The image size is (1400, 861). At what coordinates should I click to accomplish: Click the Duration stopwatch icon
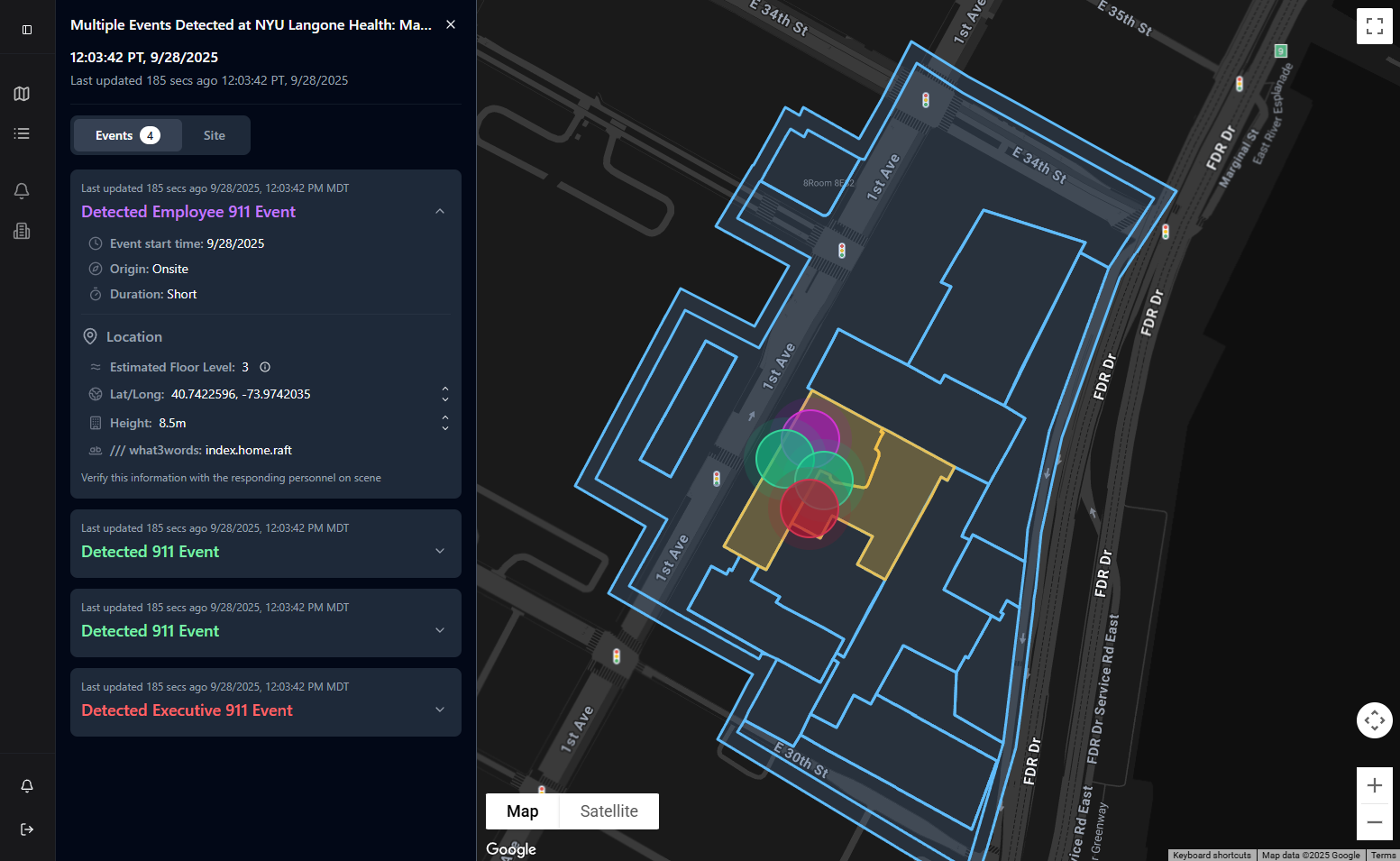coord(96,294)
